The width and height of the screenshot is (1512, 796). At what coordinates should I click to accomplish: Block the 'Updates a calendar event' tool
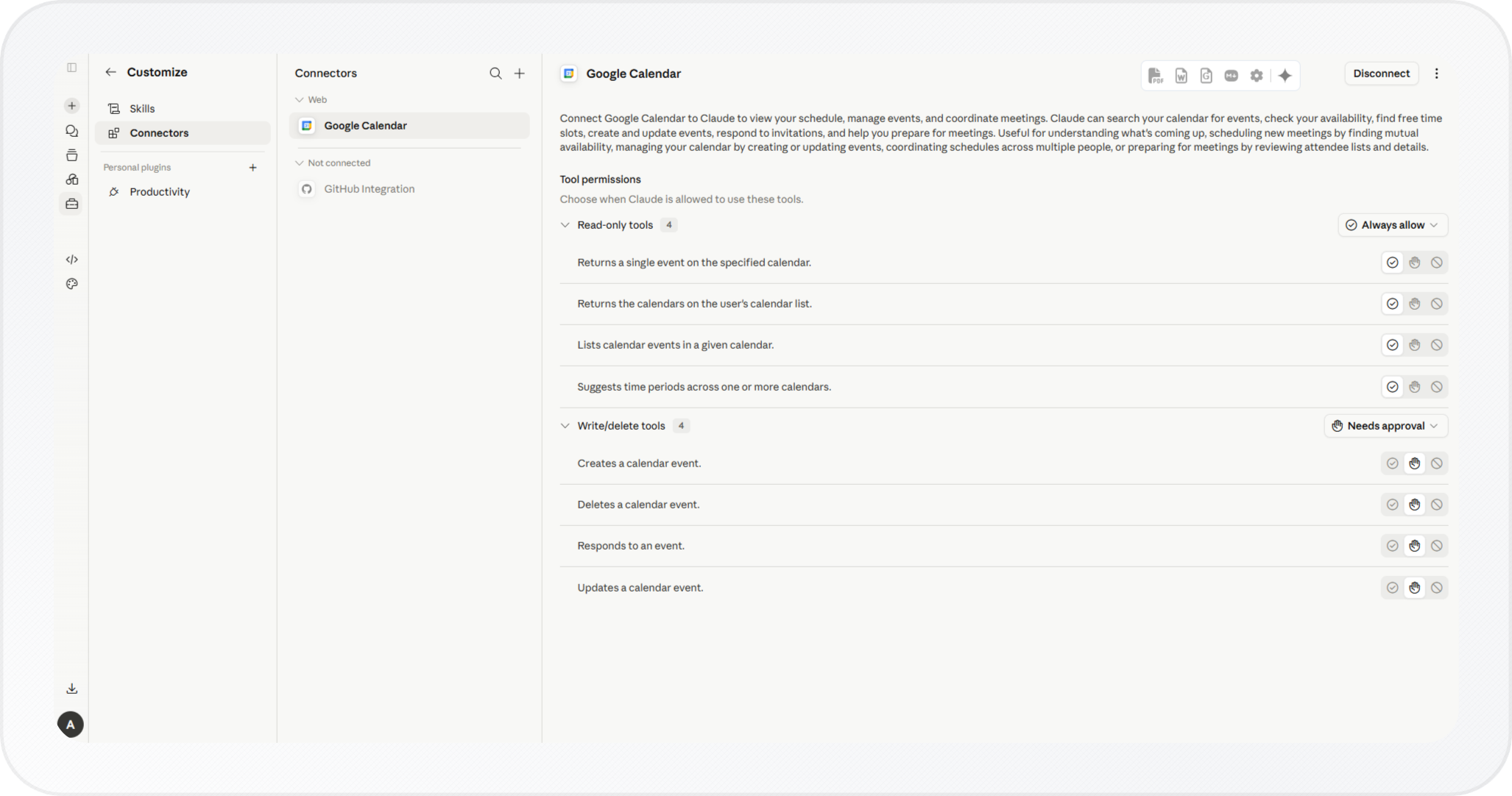pyautogui.click(x=1436, y=588)
